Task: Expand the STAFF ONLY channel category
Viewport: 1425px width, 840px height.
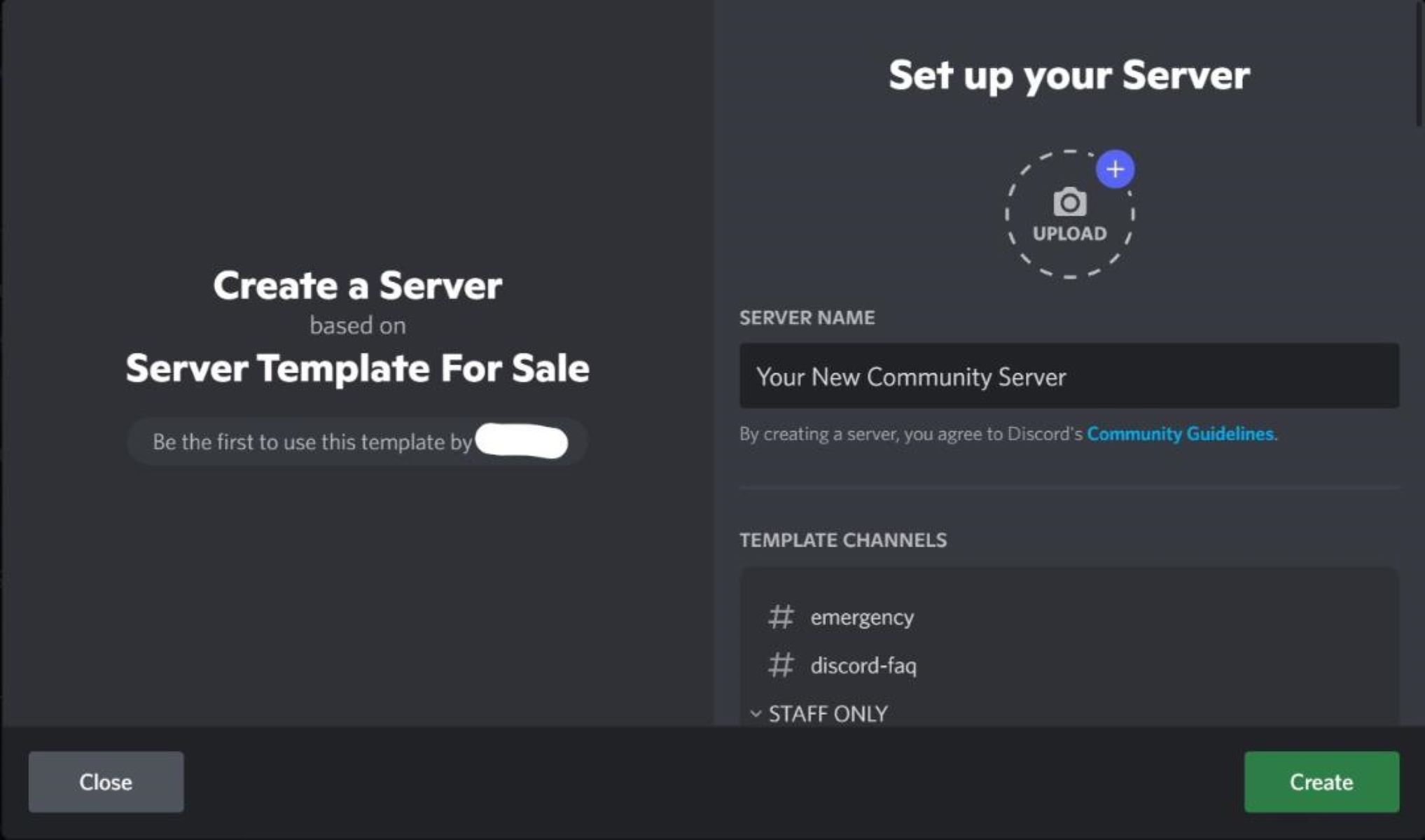Action: 758,713
